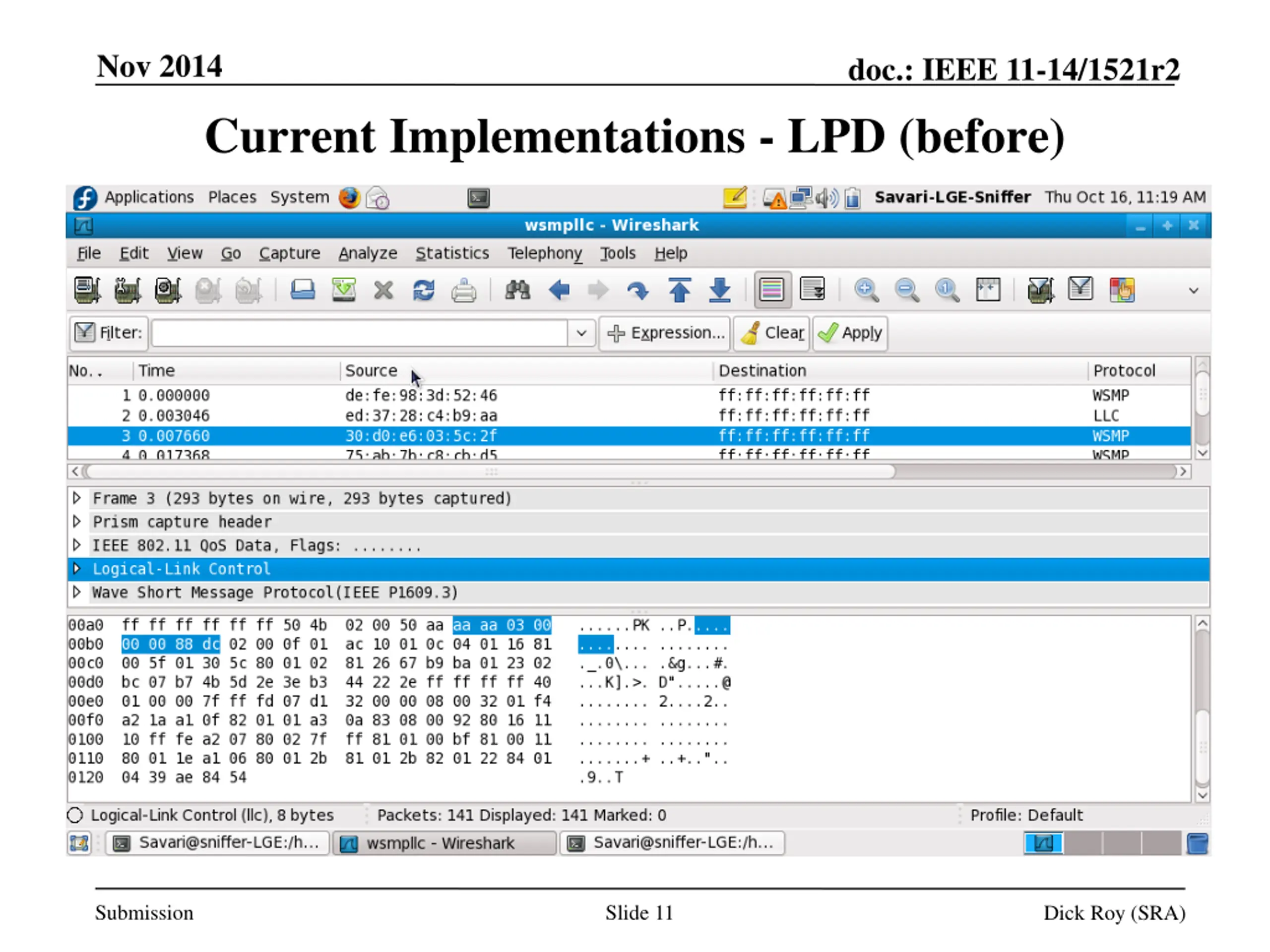The width and height of the screenshot is (1270, 952).
Task: Expand the Prism capture header node
Action: click(x=77, y=521)
